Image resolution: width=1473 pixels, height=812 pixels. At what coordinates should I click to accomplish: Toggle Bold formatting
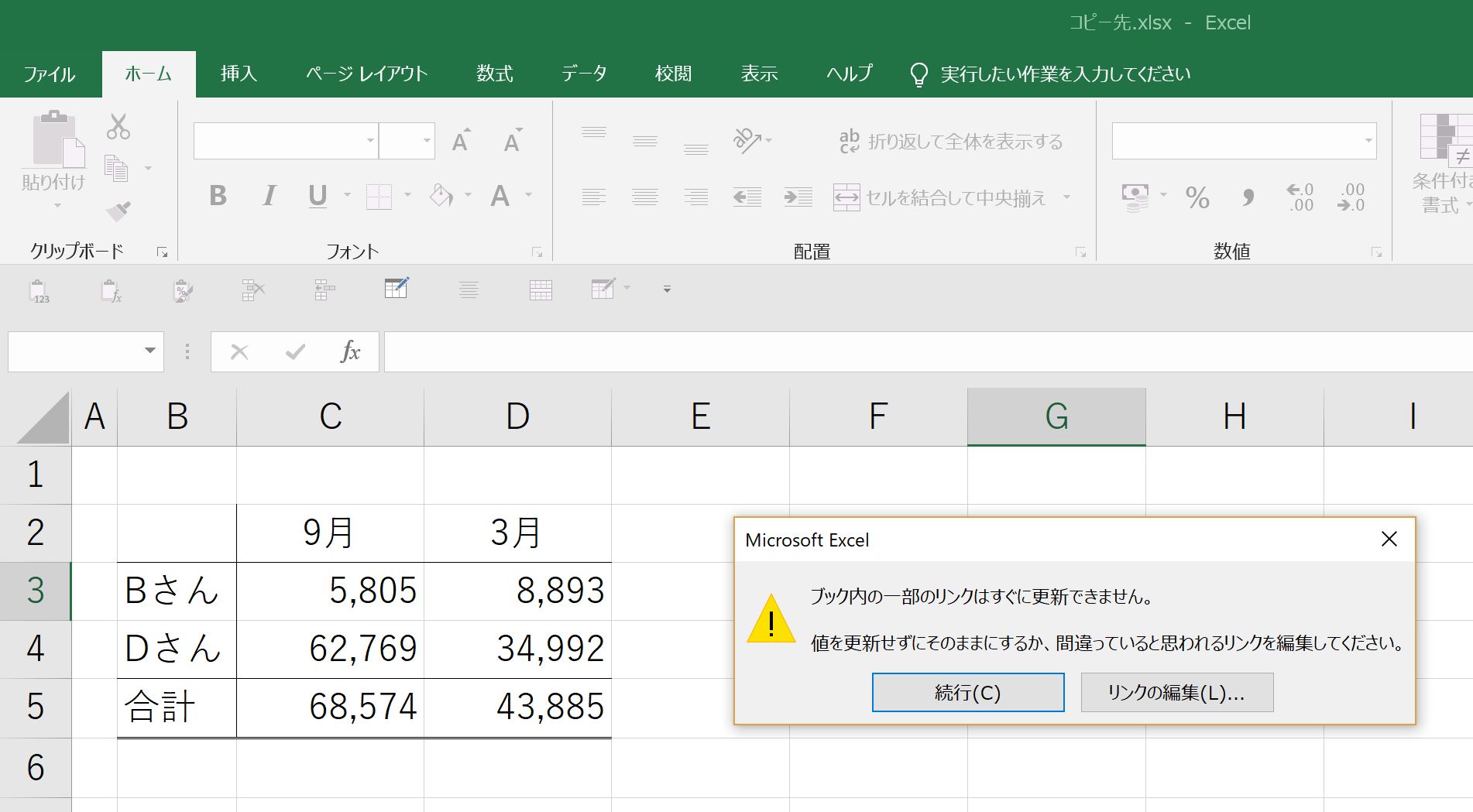[x=218, y=196]
